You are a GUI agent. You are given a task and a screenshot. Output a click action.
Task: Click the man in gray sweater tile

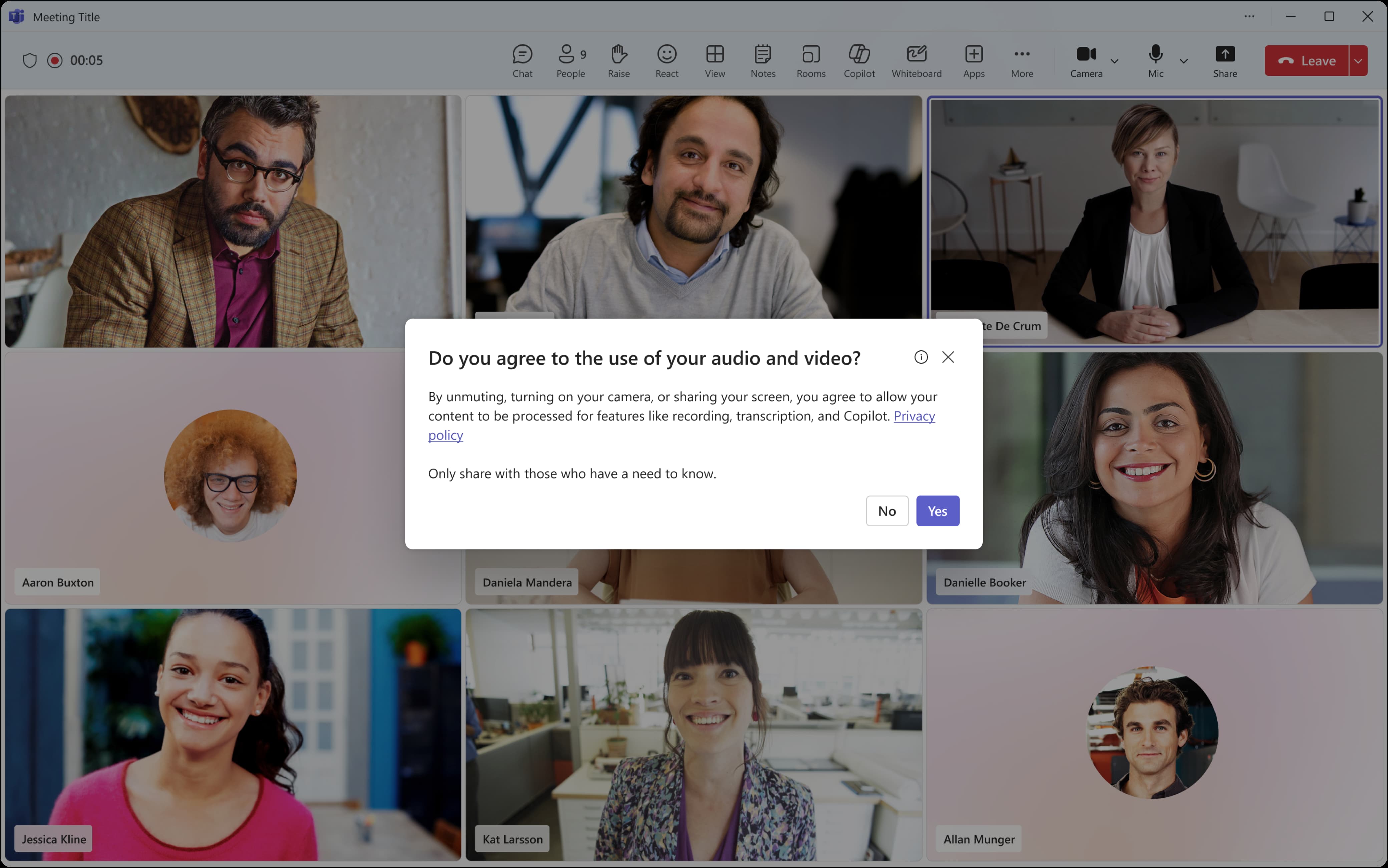(693, 207)
